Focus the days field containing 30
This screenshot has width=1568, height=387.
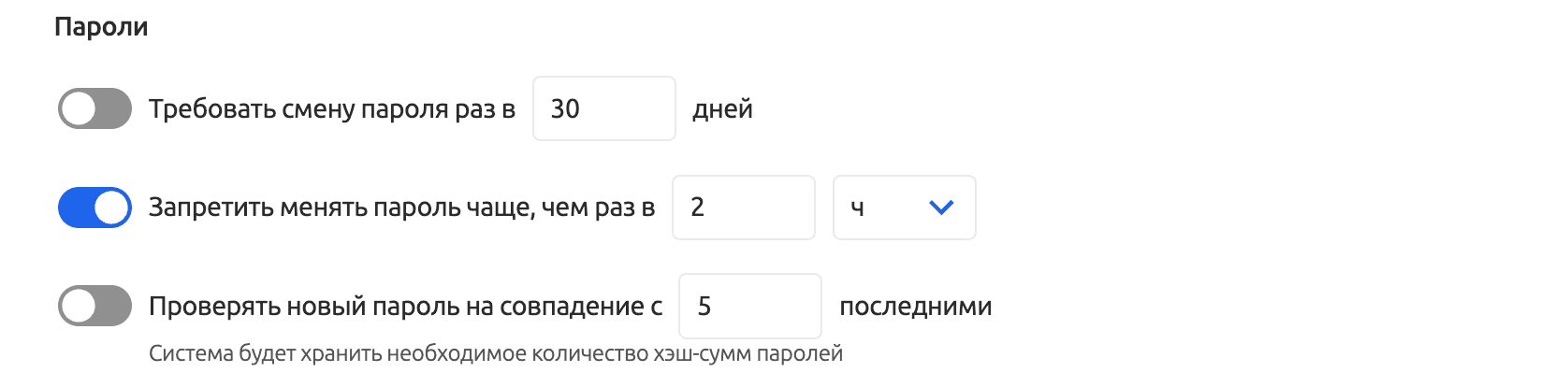(603, 108)
